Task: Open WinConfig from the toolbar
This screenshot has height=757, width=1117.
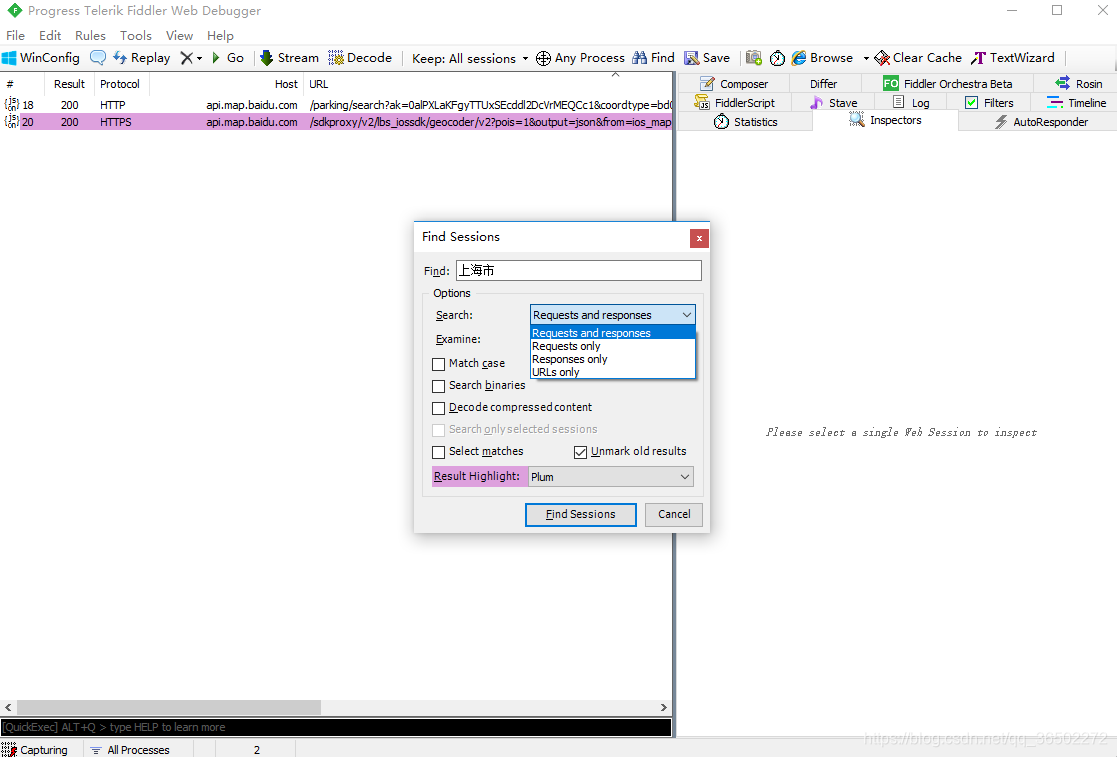Action: [x=41, y=58]
